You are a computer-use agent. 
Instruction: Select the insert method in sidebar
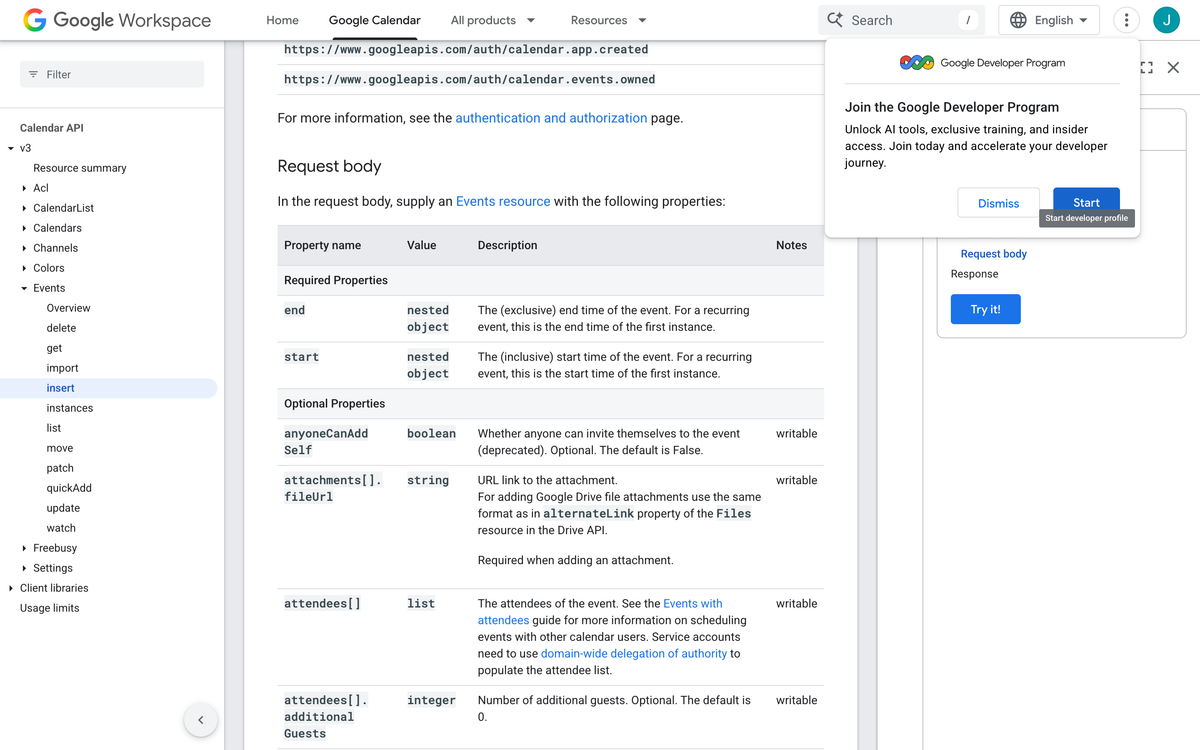(60, 388)
